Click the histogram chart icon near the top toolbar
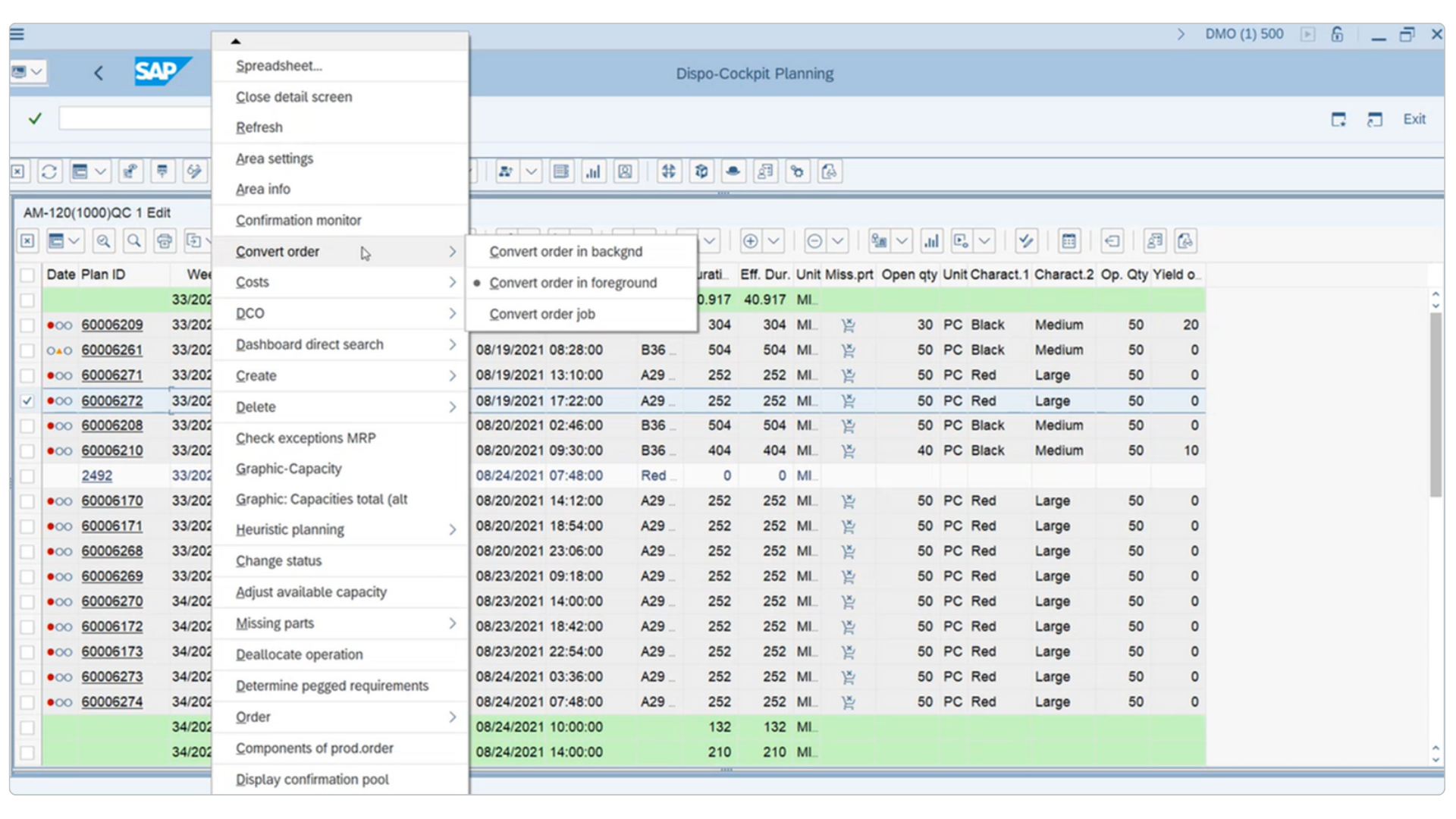The width and height of the screenshot is (1456, 819). 595,171
